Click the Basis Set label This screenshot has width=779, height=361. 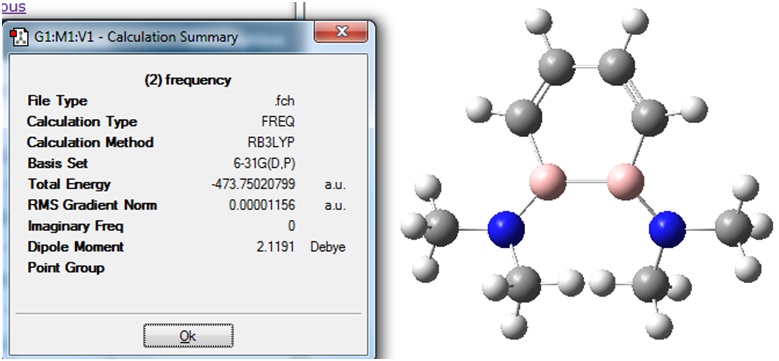pos(57,163)
